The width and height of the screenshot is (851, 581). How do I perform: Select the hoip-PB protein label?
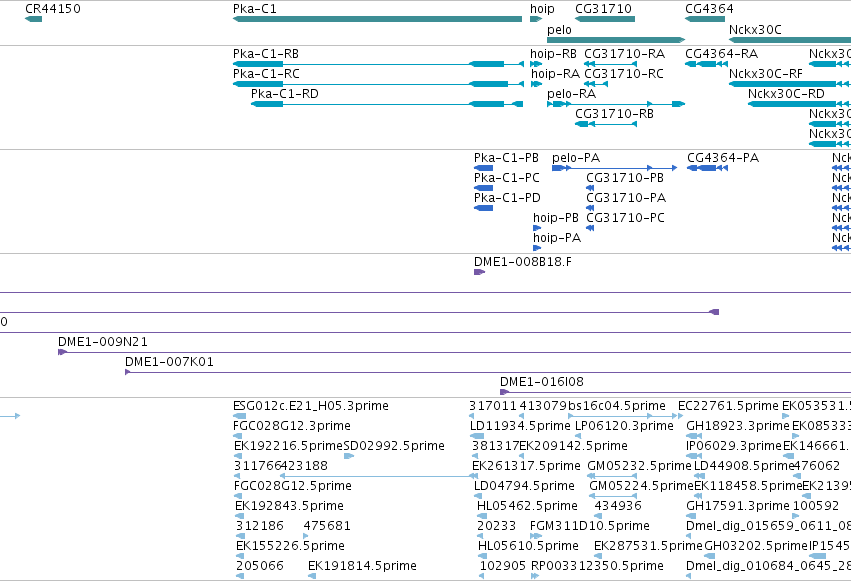(556, 218)
